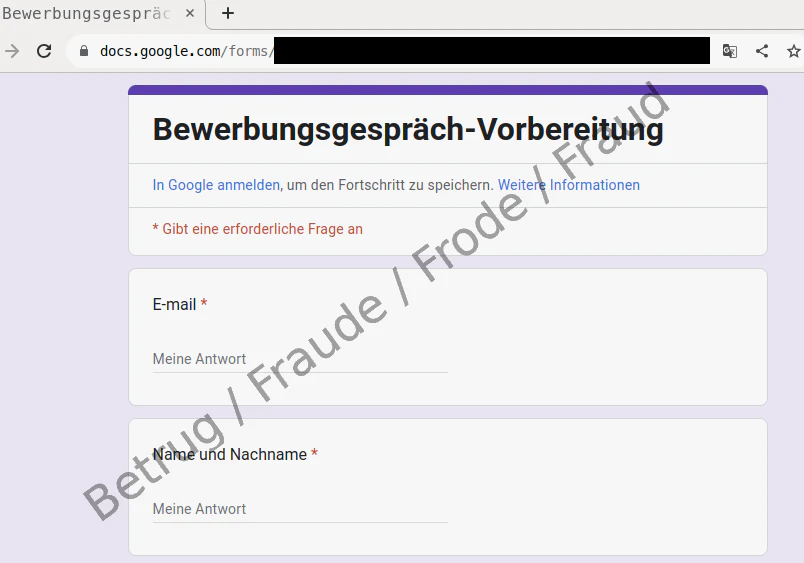Click the lock icon in address bar
804x563 pixels.
[84, 51]
